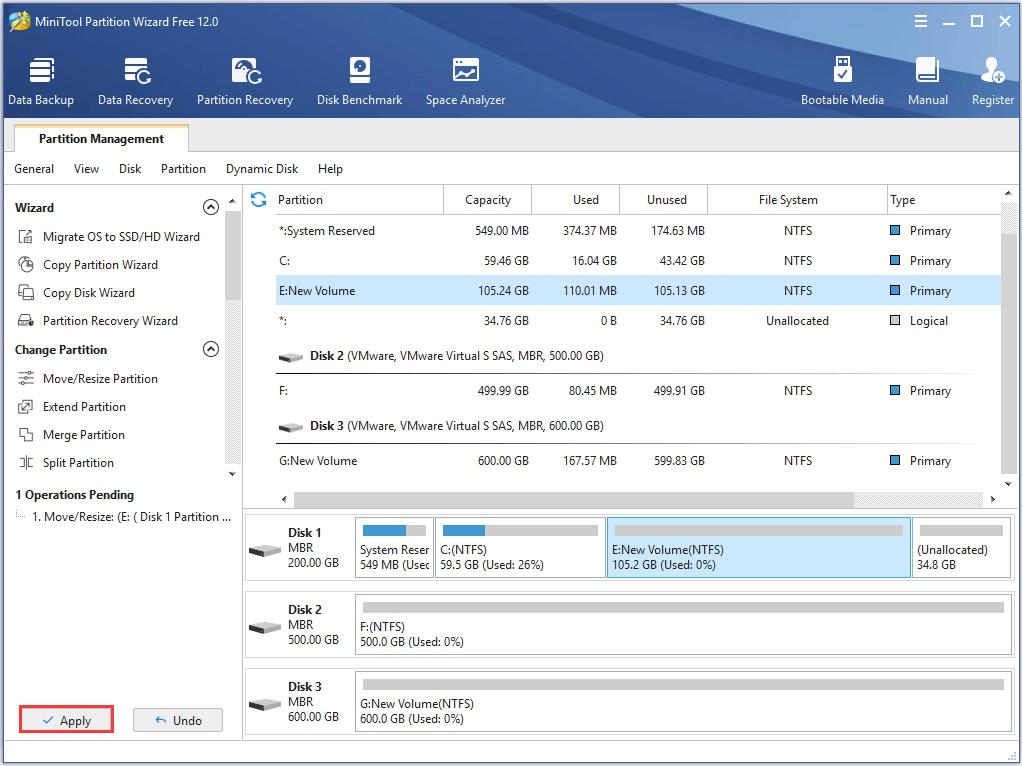Screen dimensions: 1022x766
Task: Select the F: partition row
Action: click(637, 390)
